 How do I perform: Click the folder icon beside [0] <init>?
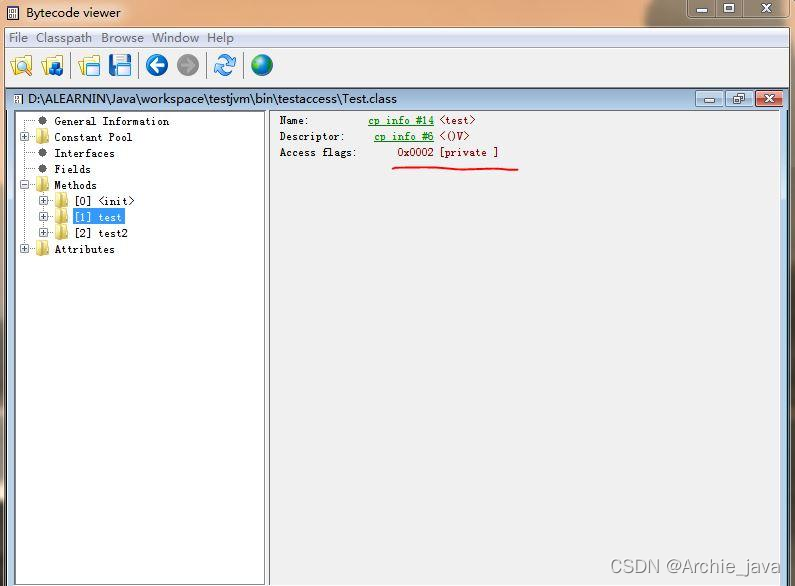(x=61, y=201)
